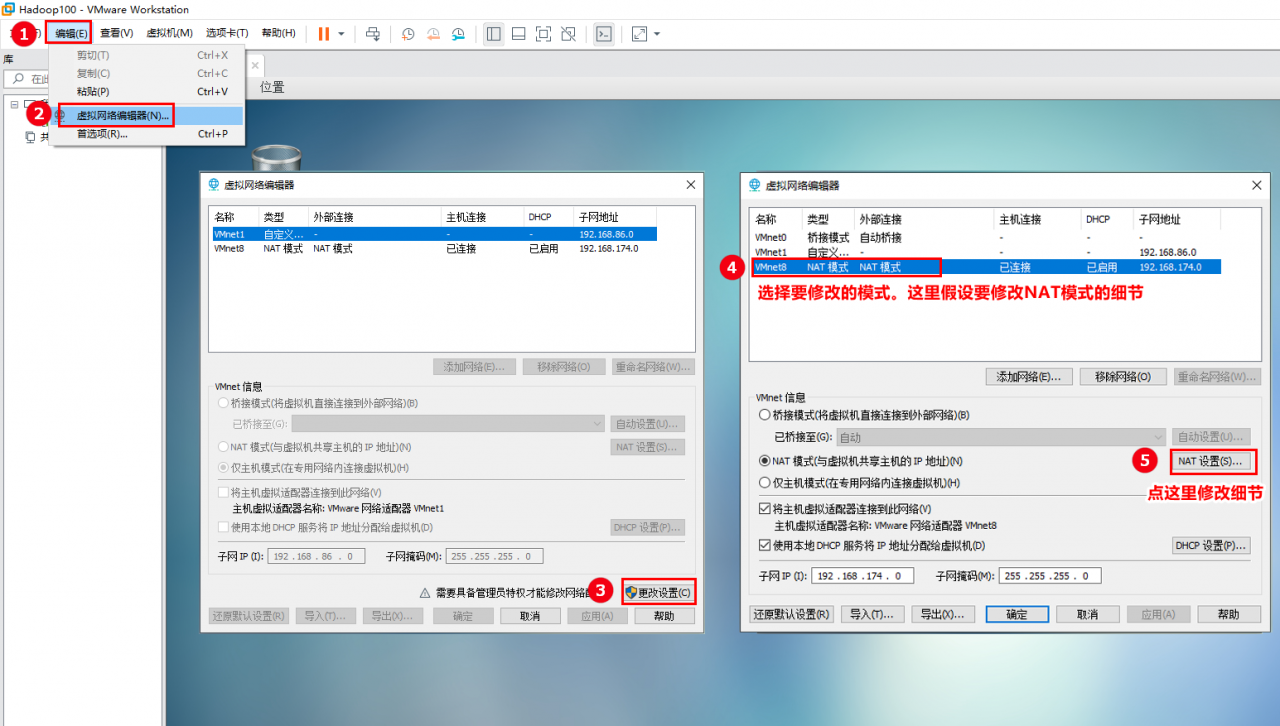Select NAT 模式 radio in right dialog

click(765, 461)
